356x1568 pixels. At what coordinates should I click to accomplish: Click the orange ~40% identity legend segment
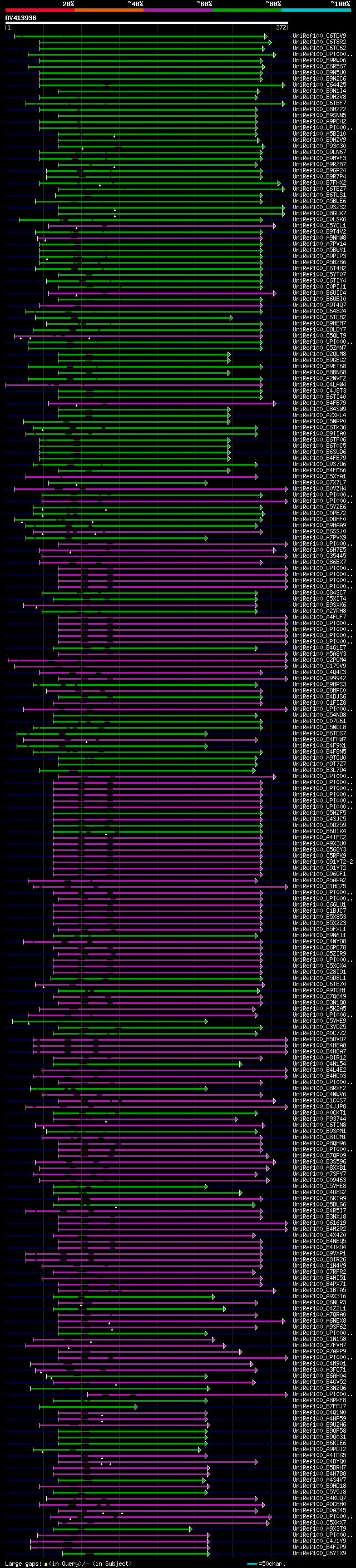(109, 10)
